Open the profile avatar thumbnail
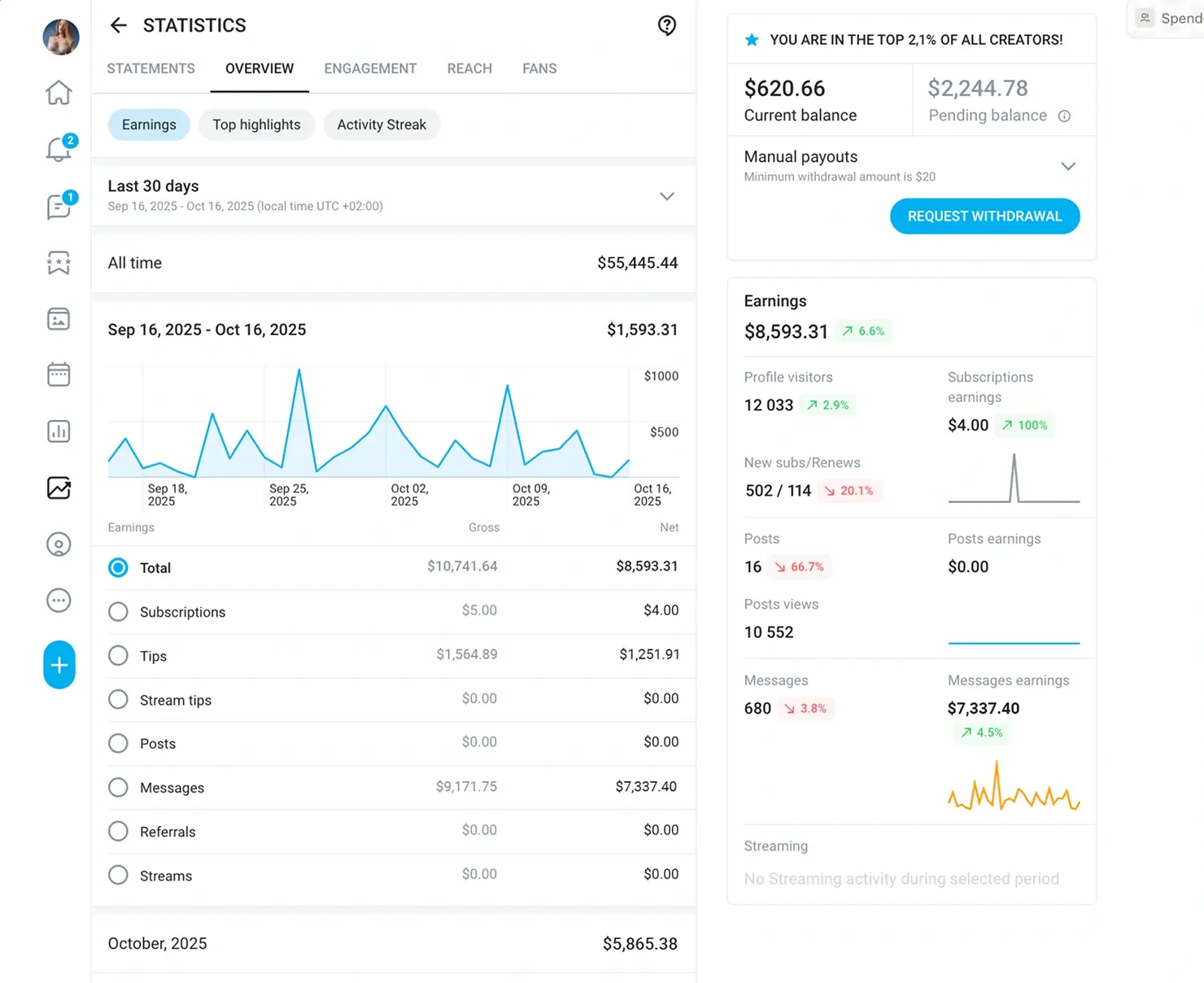The height and width of the screenshot is (983, 1204). (61, 37)
